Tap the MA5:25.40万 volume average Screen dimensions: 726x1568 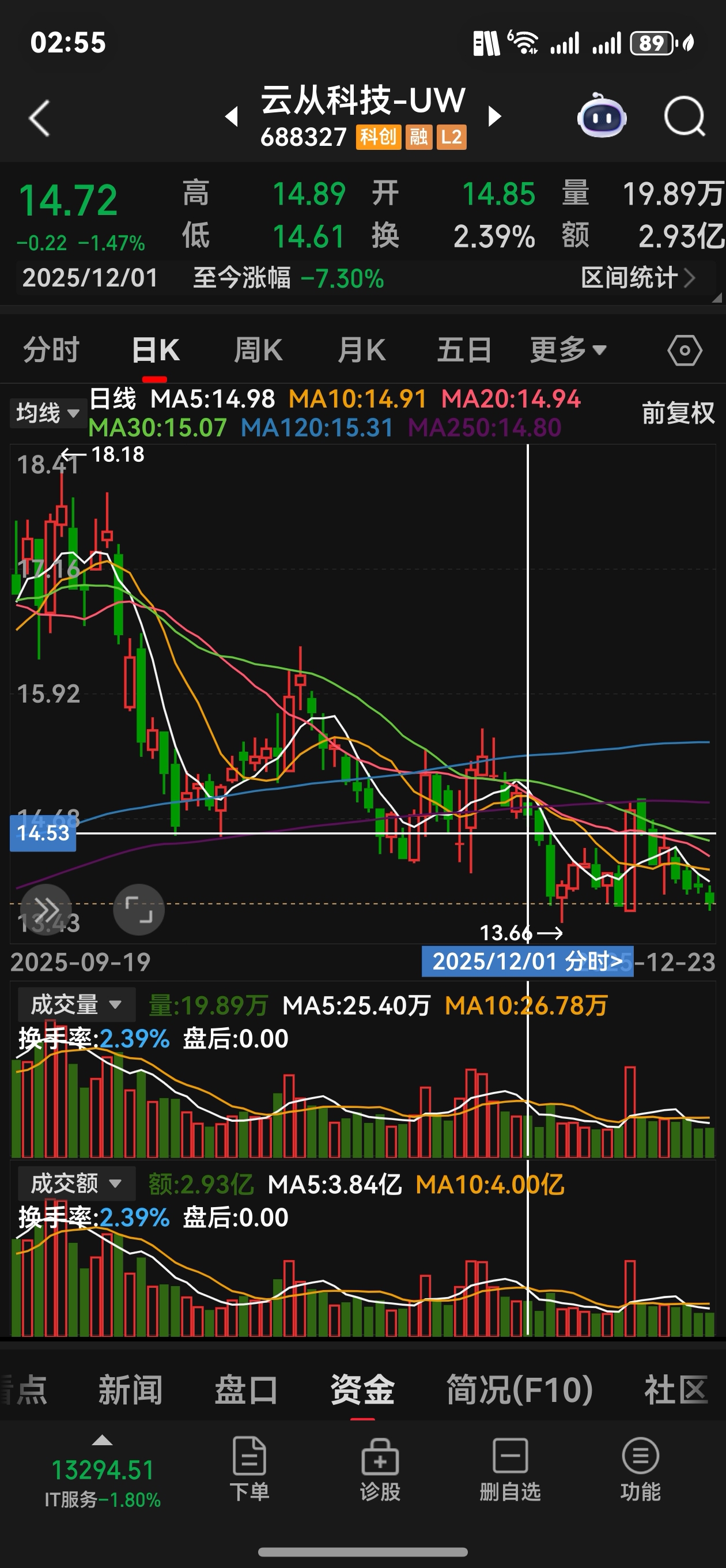(x=357, y=1005)
